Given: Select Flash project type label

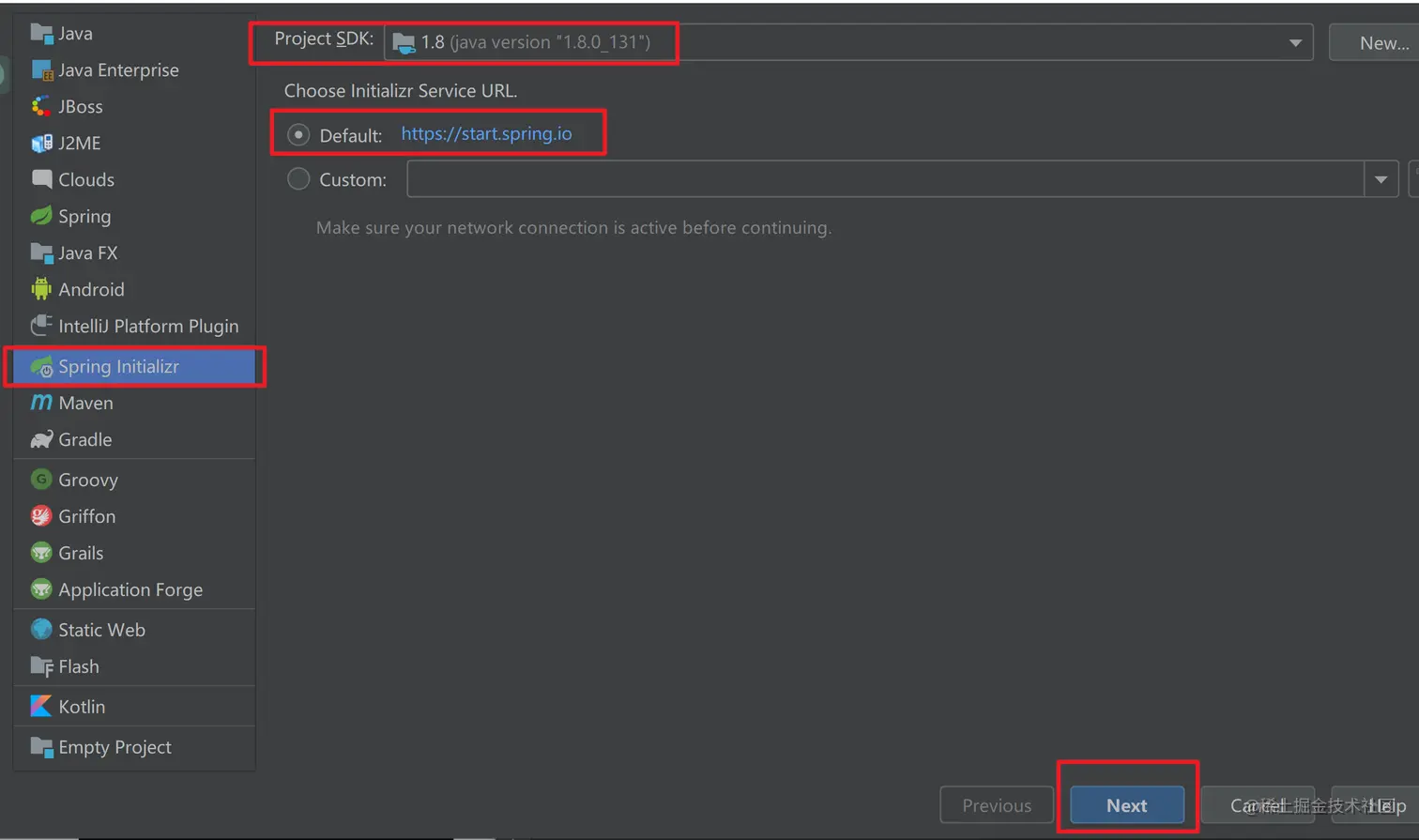Looking at the screenshot, I should [78, 666].
